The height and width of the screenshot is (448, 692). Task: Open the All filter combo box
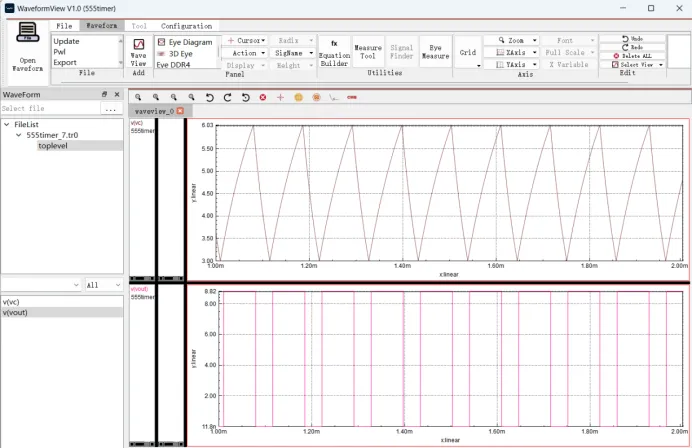[103, 285]
